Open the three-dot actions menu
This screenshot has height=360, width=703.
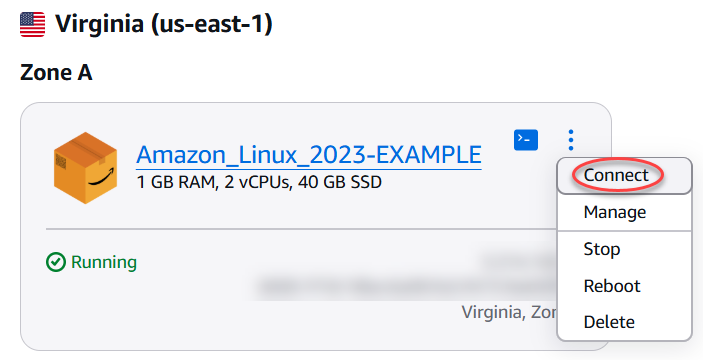pos(570,140)
